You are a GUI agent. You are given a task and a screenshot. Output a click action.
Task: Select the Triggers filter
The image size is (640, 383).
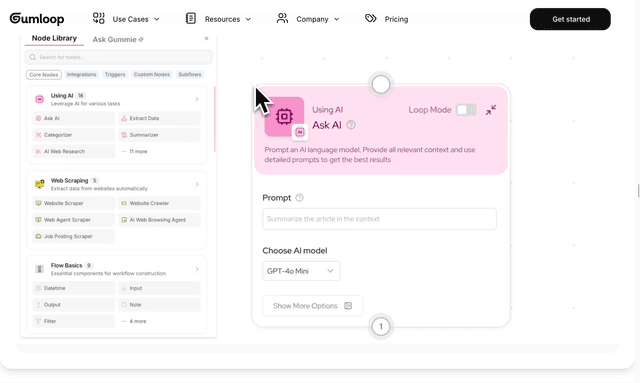(x=115, y=75)
